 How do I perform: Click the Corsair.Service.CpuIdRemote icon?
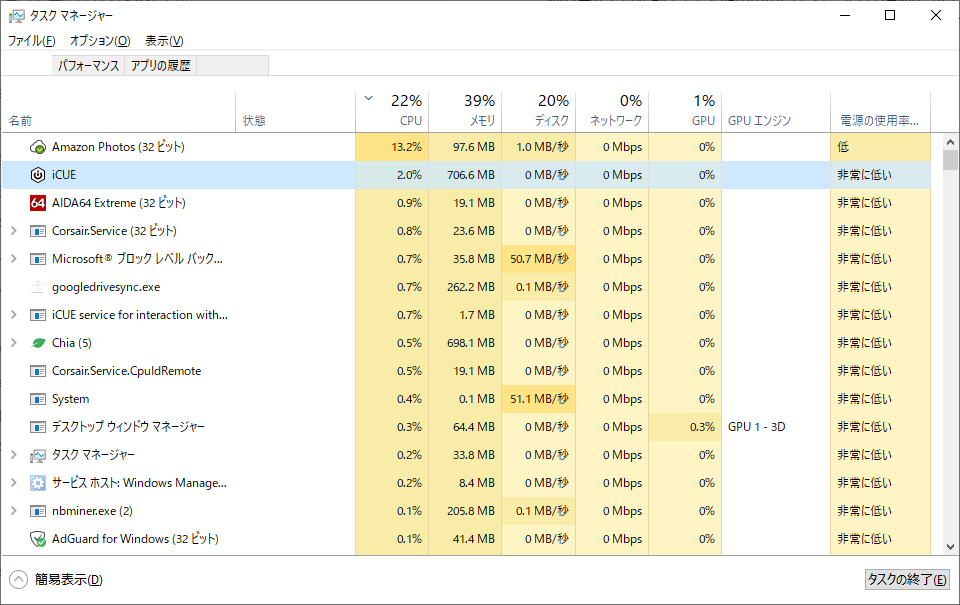(38, 371)
